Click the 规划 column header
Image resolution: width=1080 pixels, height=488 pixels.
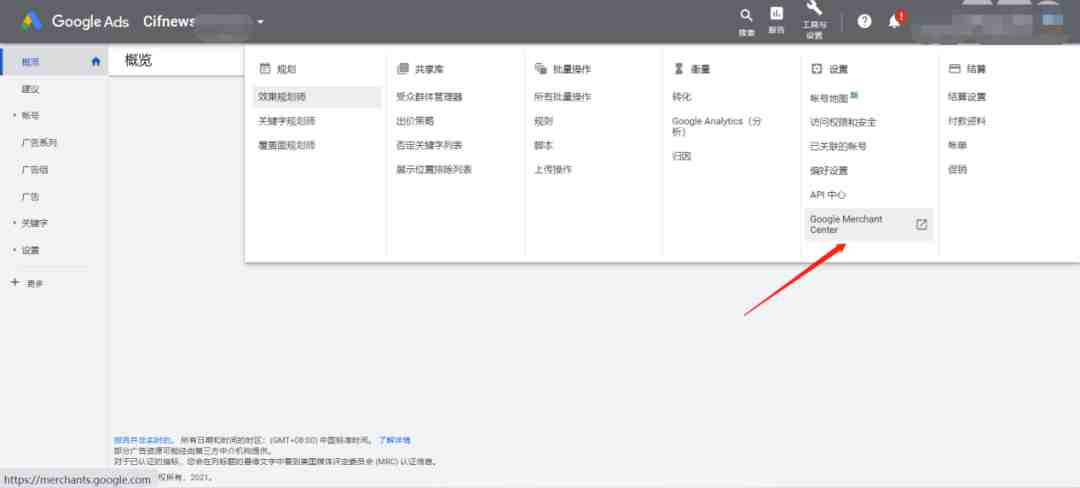[x=287, y=69]
